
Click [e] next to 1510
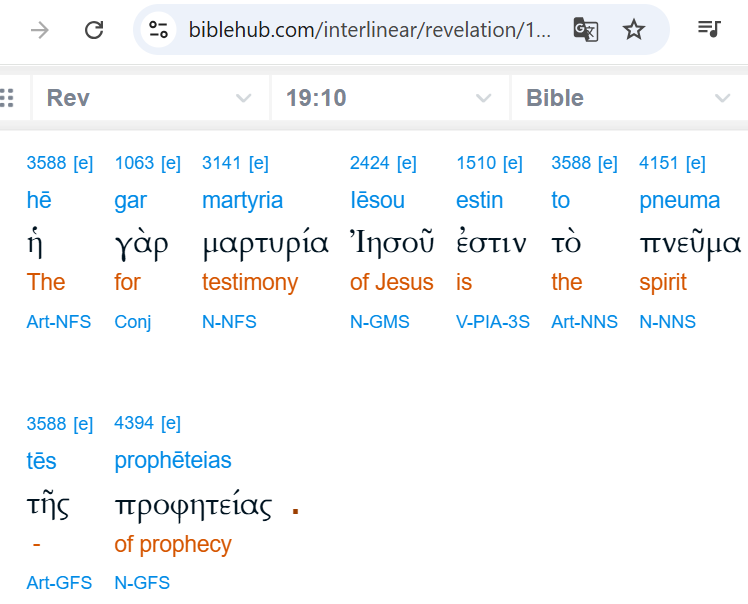click(512, 163)
